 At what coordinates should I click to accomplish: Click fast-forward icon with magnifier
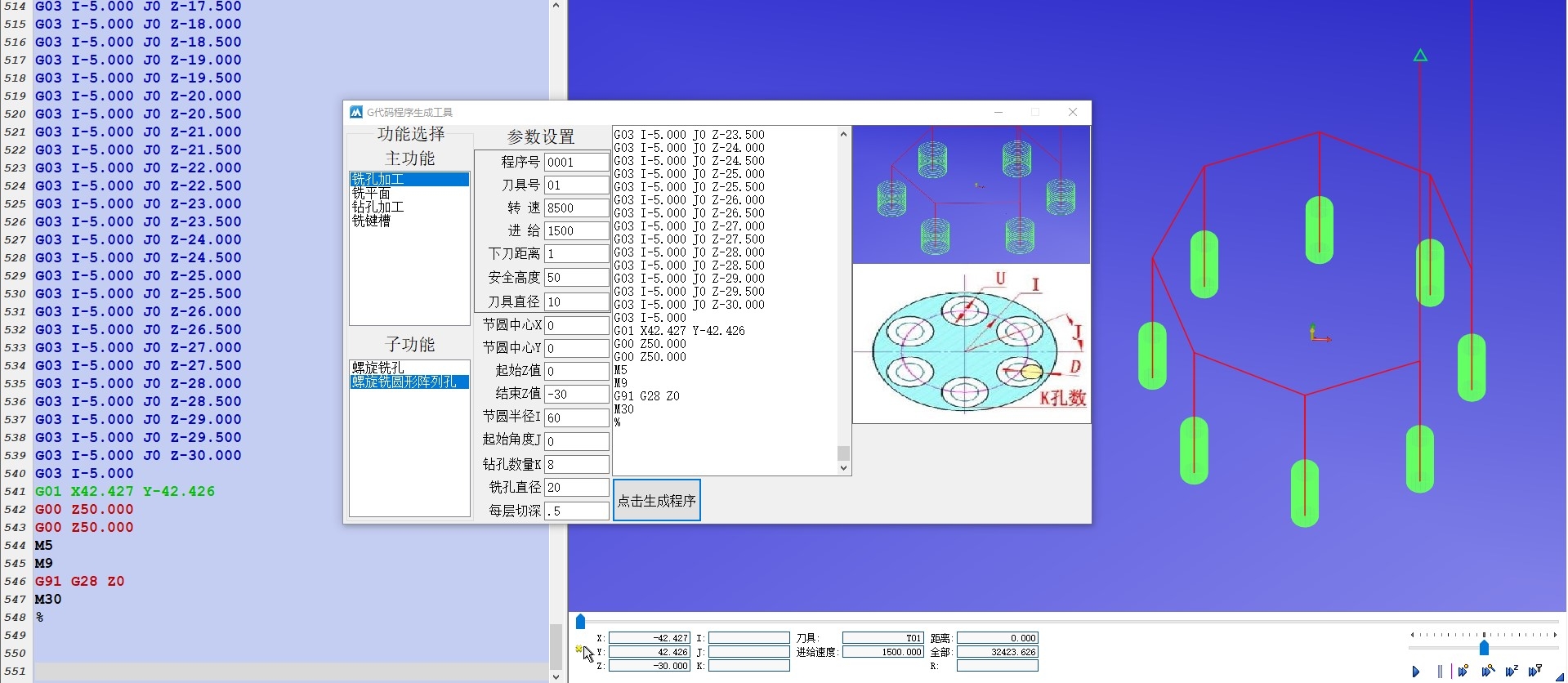pos(1487,672)
